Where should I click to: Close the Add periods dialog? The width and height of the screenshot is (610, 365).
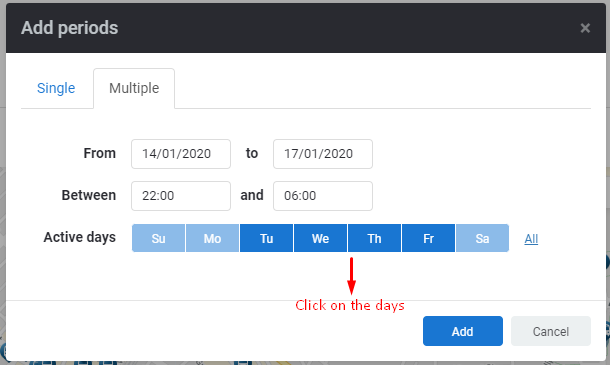pos(585,28)
